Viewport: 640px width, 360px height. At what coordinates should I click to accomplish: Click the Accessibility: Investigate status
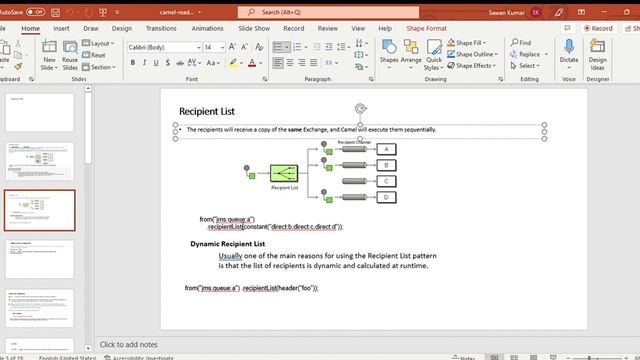[139, 358]
